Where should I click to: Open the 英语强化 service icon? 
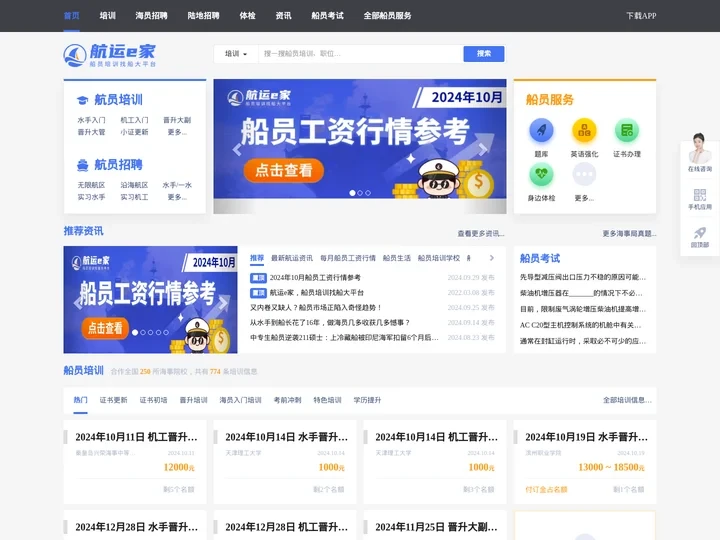coord(584,130)
